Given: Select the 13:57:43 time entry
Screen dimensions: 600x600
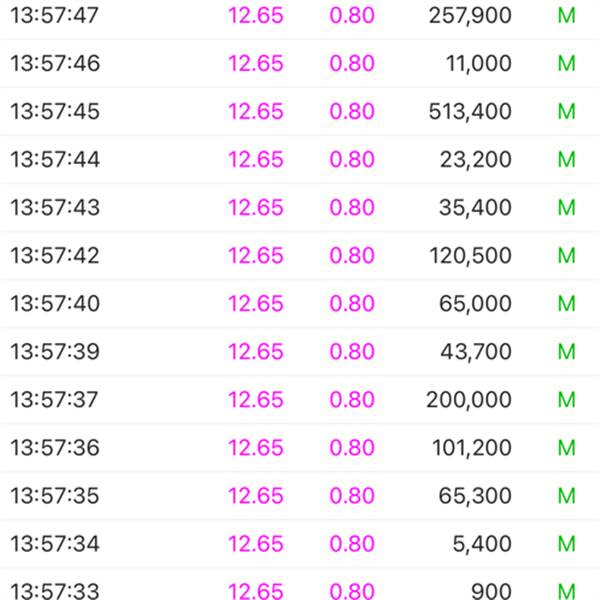Looking at the screenshot, I should [55, 207].
